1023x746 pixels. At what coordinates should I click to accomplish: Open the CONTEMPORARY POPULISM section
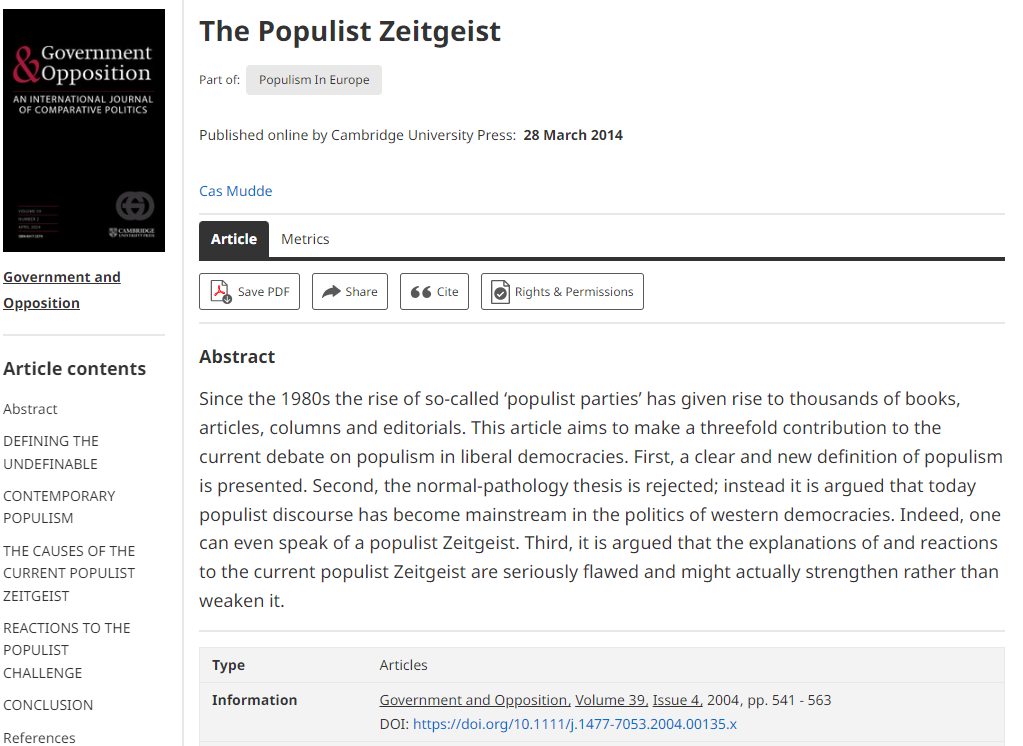click(60, 506)
